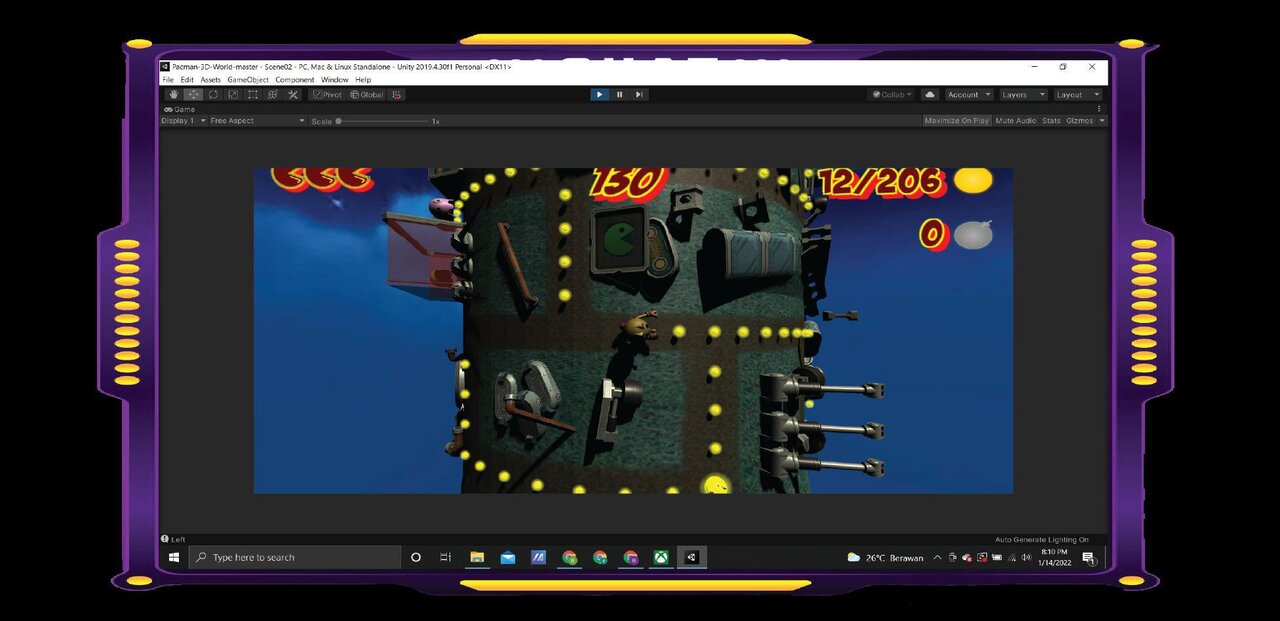Select the Hand tool in Unity toolbar
The width and height of the screenshot is (1280, 621).
173,95
